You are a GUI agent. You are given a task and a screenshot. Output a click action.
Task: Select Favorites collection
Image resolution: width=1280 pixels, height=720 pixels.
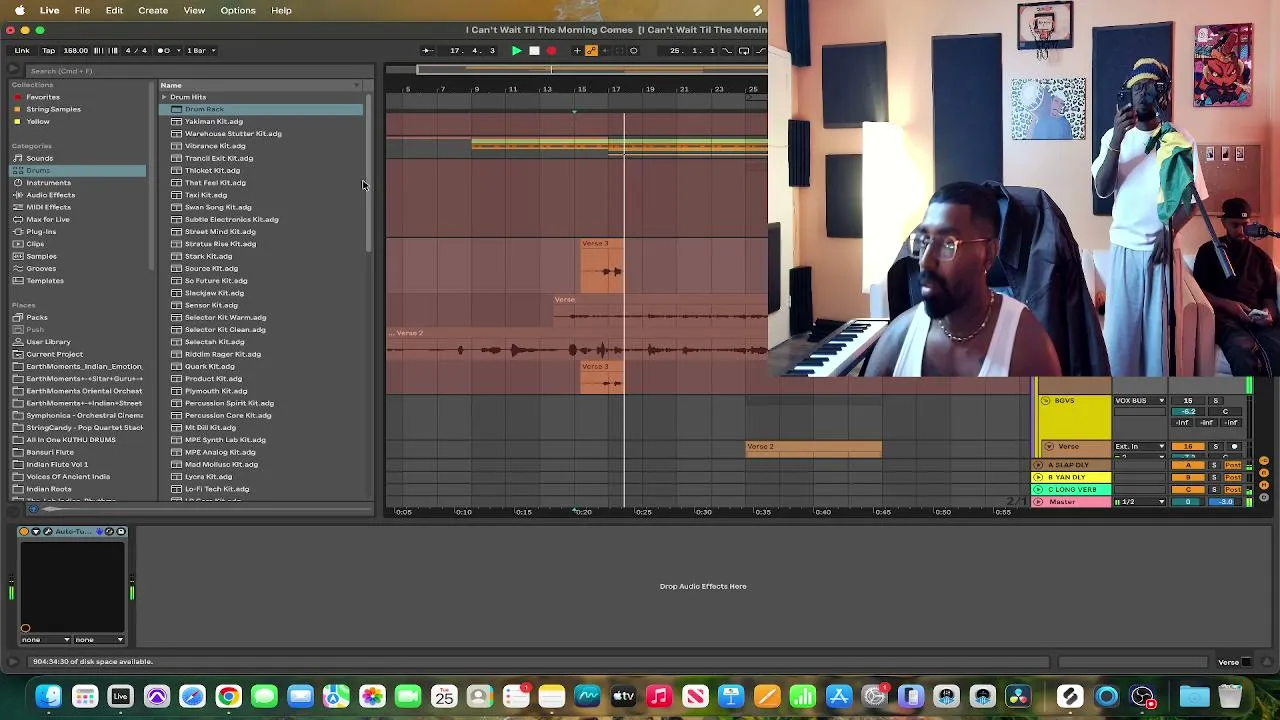point(43,97)
